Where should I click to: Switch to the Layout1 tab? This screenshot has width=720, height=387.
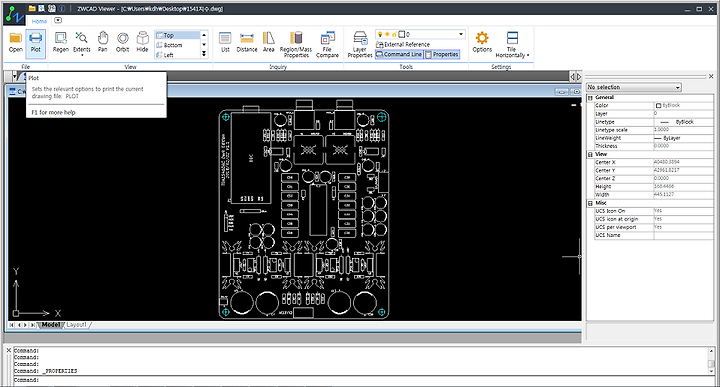tap(76, 325)
